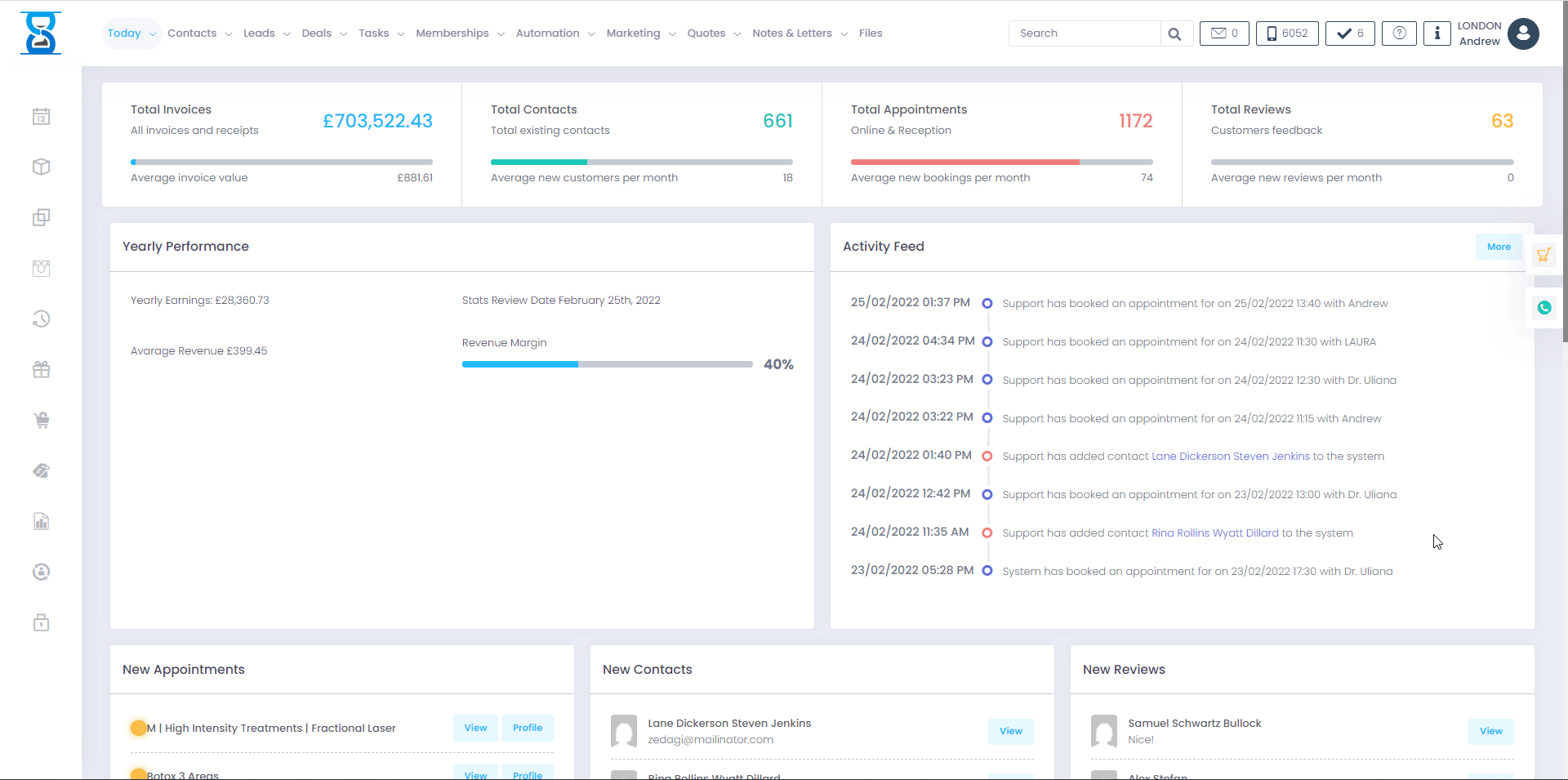Click the More button on Activity Feed

click(x=1498, y=246)
